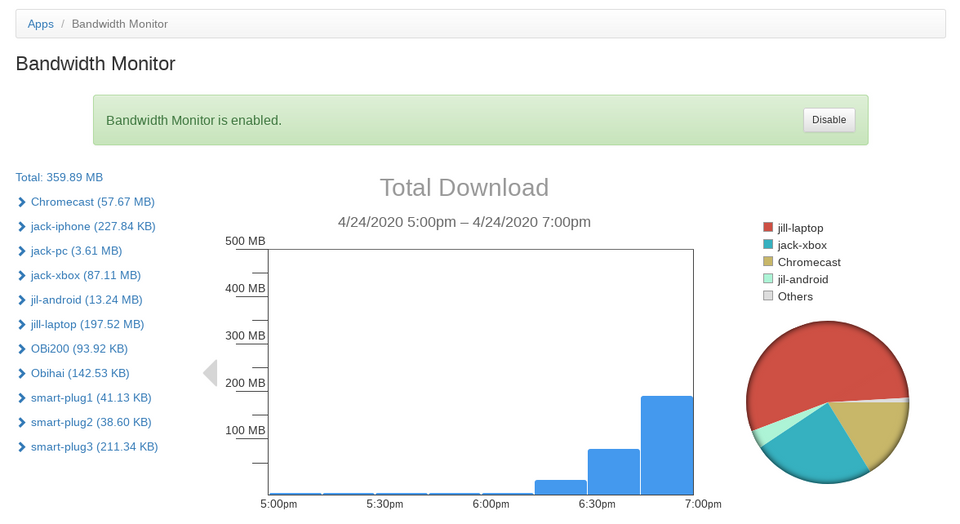This screenshot has height=524, width=960.
Task: Expand the jack-xbox chevron arrow
Action: pyautogui.click(x=21, y=275)
